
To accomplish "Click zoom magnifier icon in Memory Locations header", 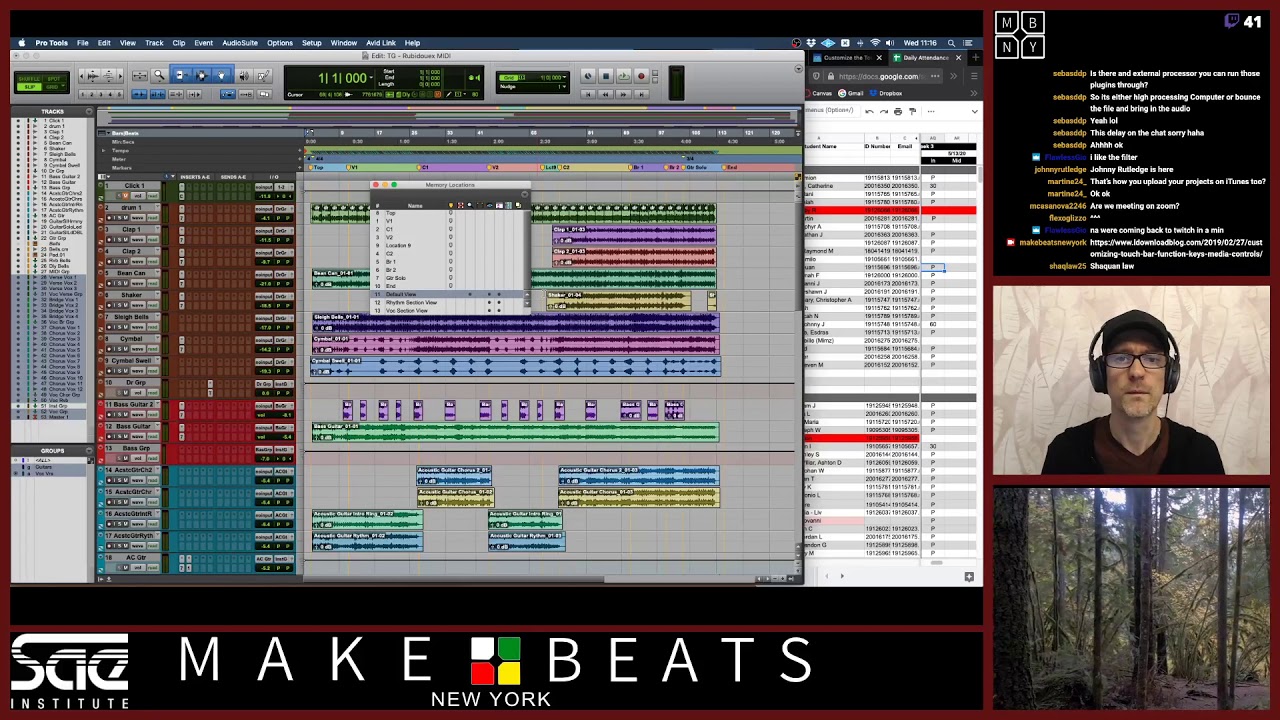I will pos(470,205).
